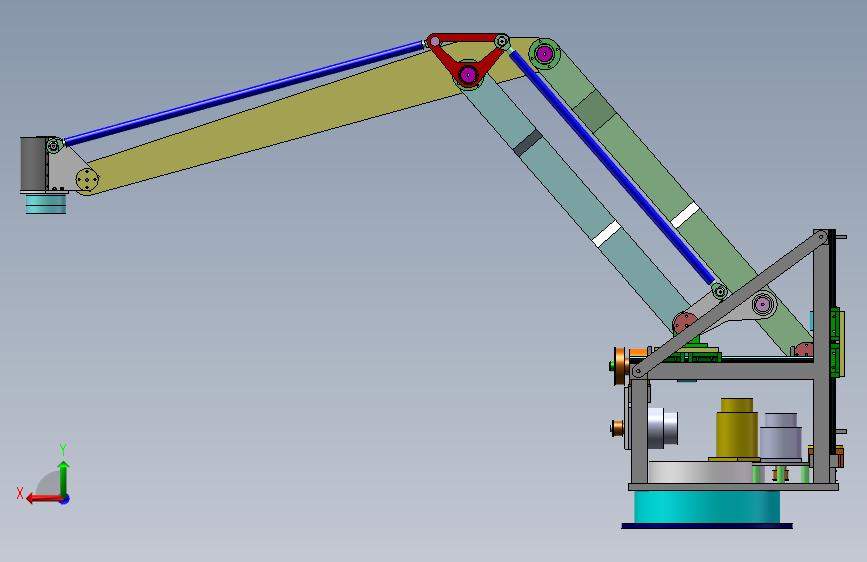Select the large silver disc above the turntable
The width and height of the screenshot is (867, 562).
(700, 472)
